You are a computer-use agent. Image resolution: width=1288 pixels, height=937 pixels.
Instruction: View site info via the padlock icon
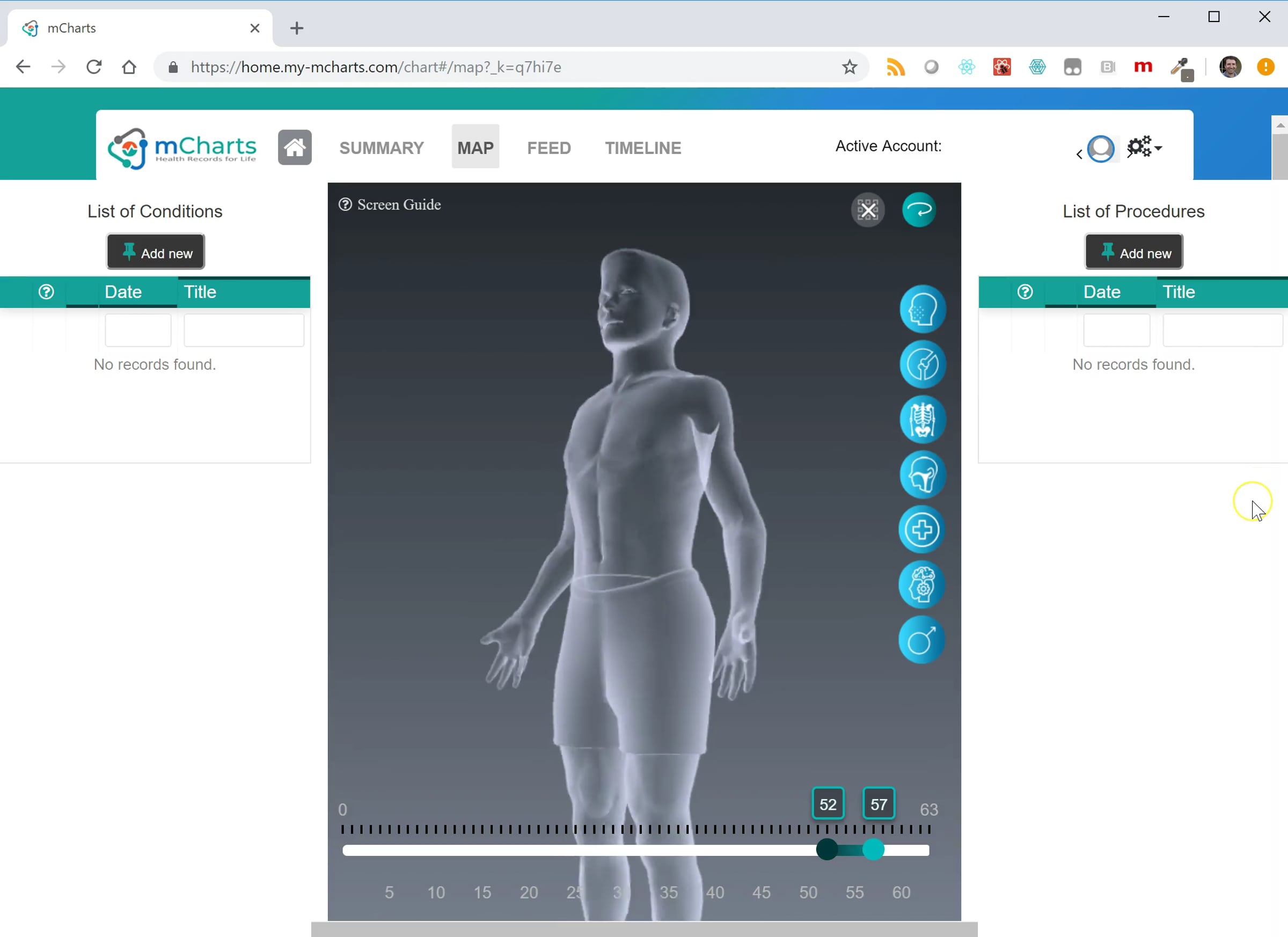pos(174,68)
